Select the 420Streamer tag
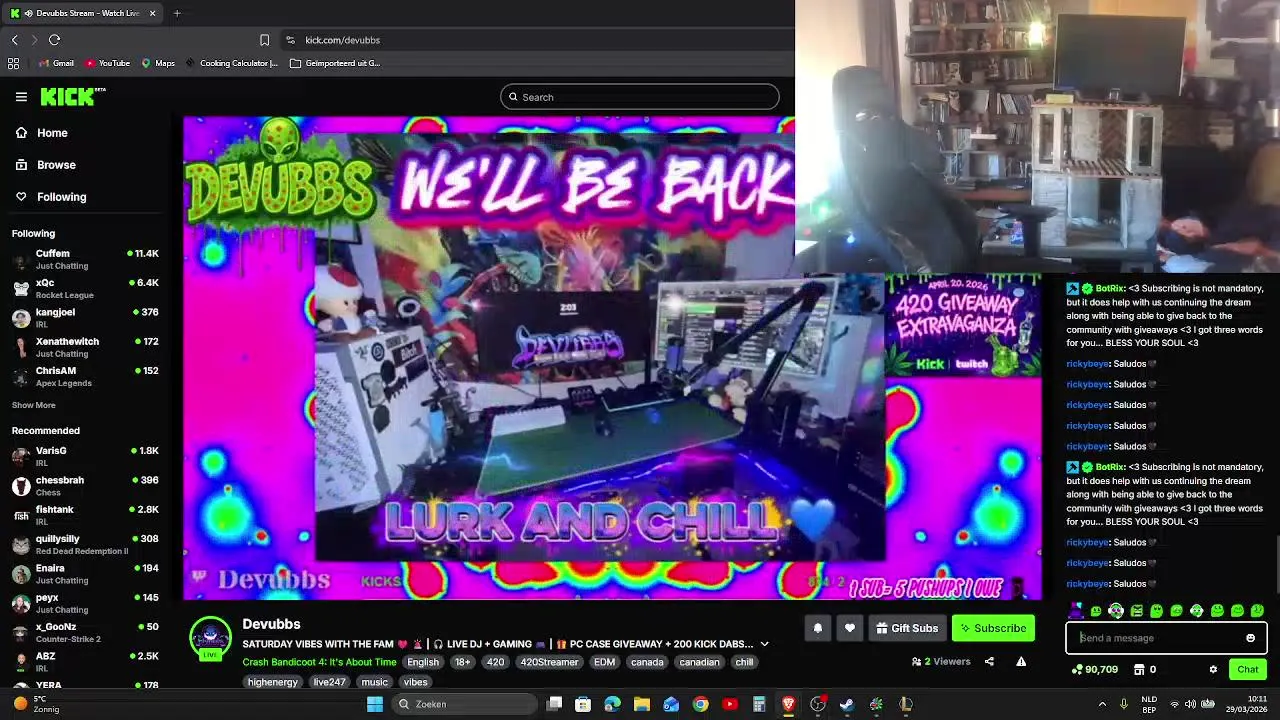This screenshot has height=720, width=1280. click(549, 662)
